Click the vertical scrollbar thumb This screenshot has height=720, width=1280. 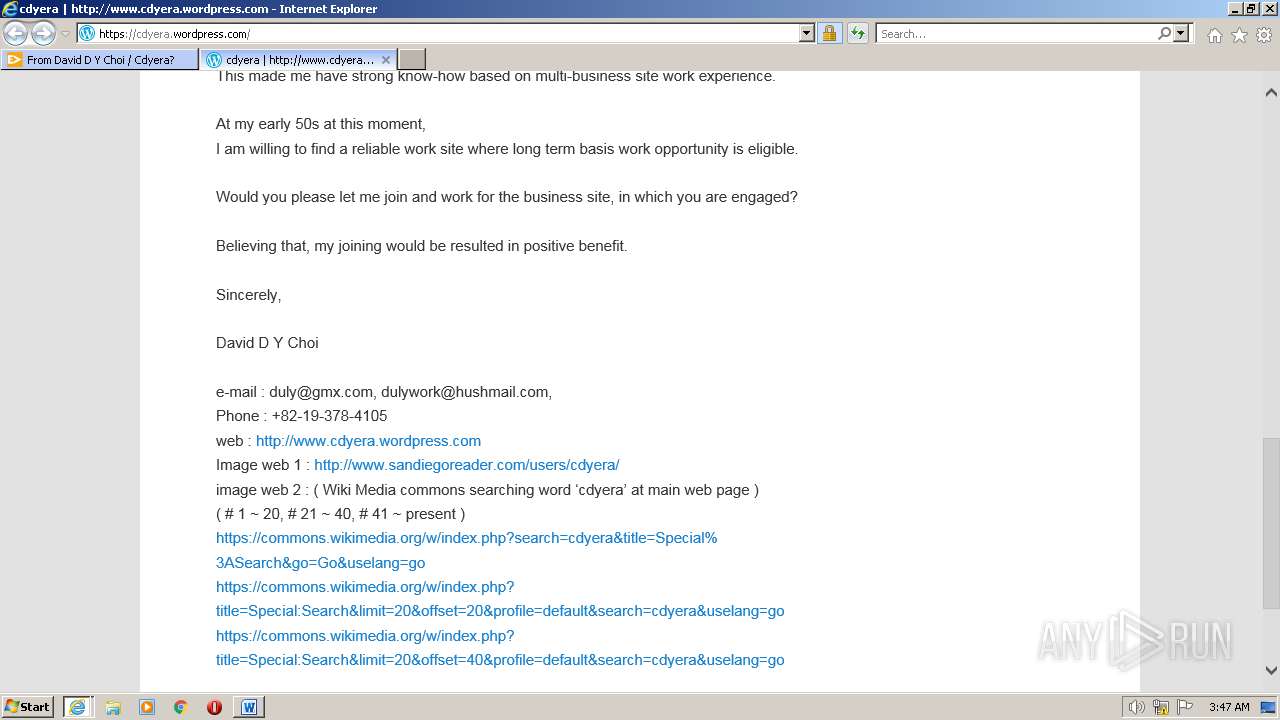(1271, 523)
